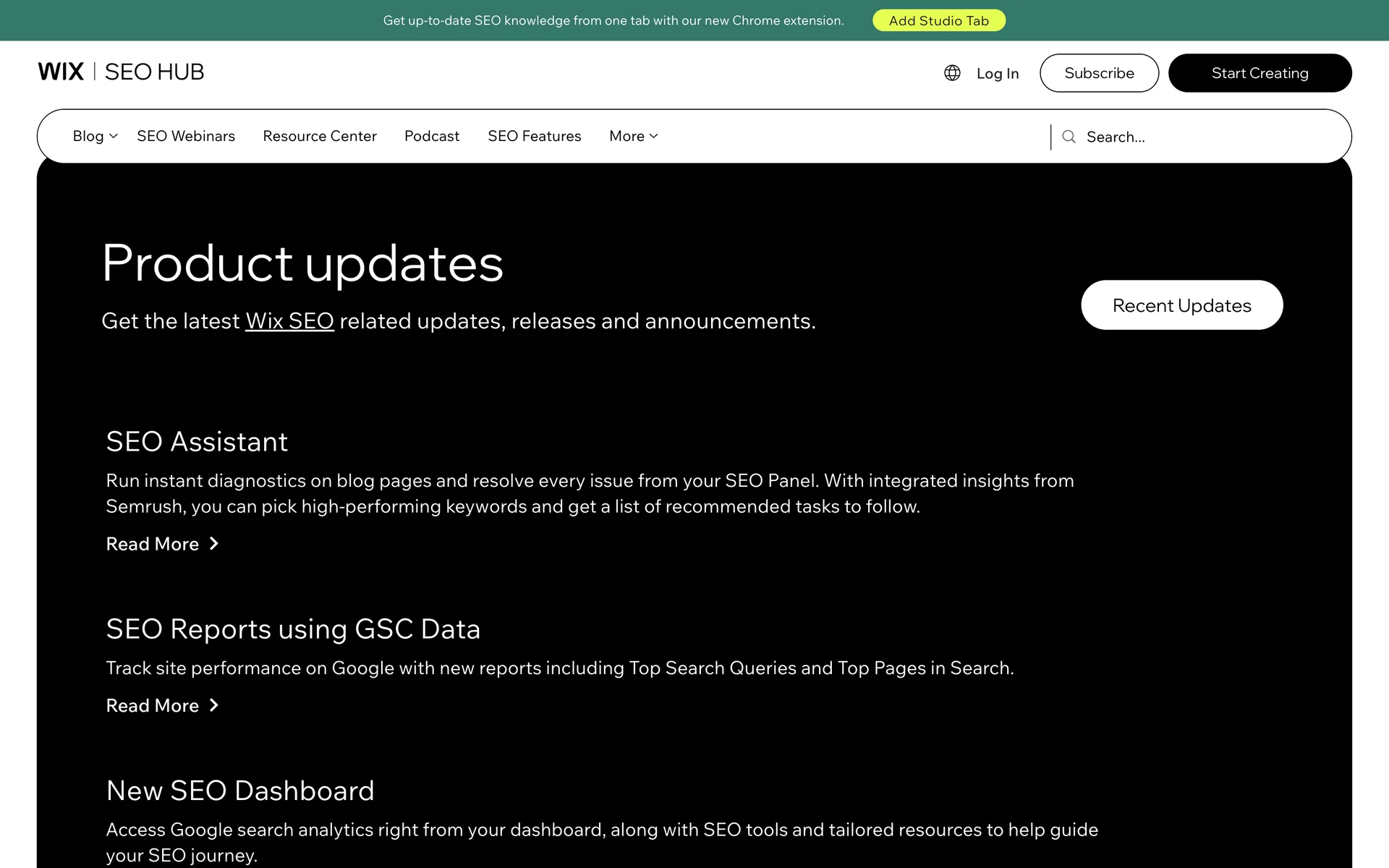
Task: Select SEO Features in navigation
Action: pos(534,136)
